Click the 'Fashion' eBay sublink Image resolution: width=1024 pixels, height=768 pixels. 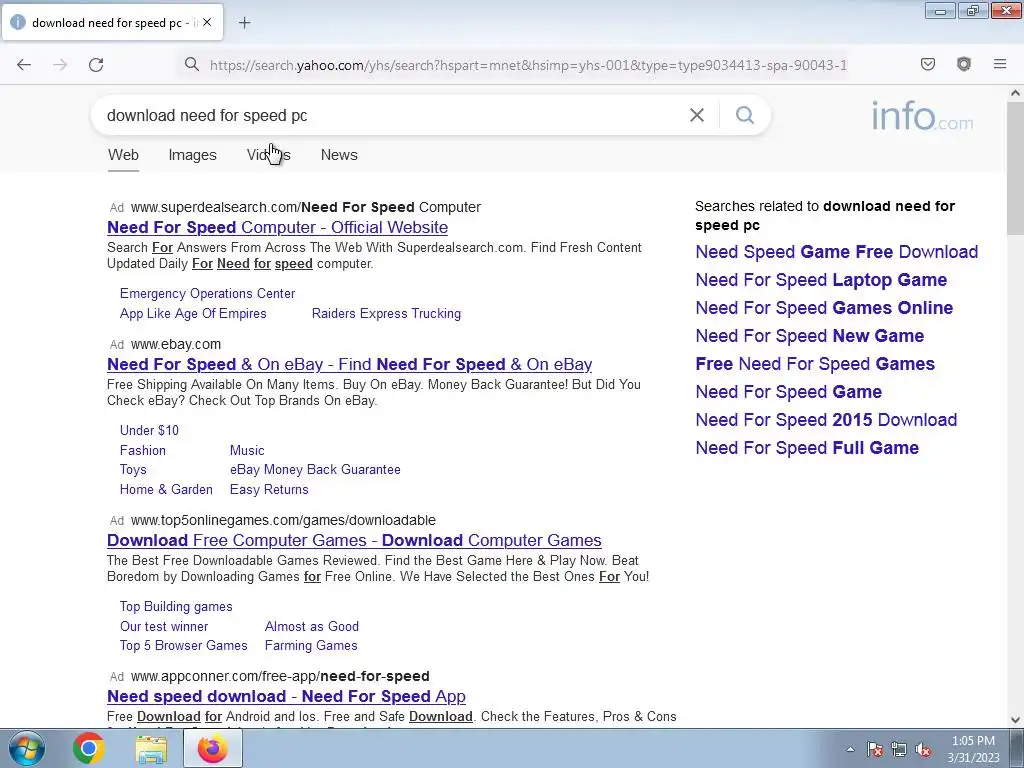coord(142,451)
